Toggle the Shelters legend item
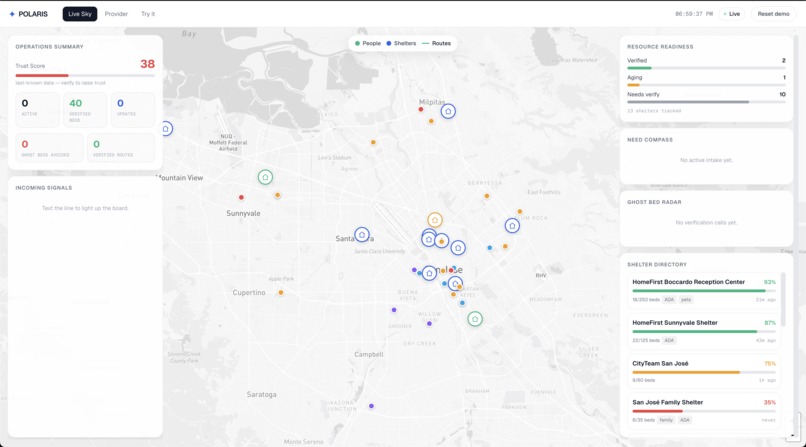This screenshot has height=447, width=806. 401,44
